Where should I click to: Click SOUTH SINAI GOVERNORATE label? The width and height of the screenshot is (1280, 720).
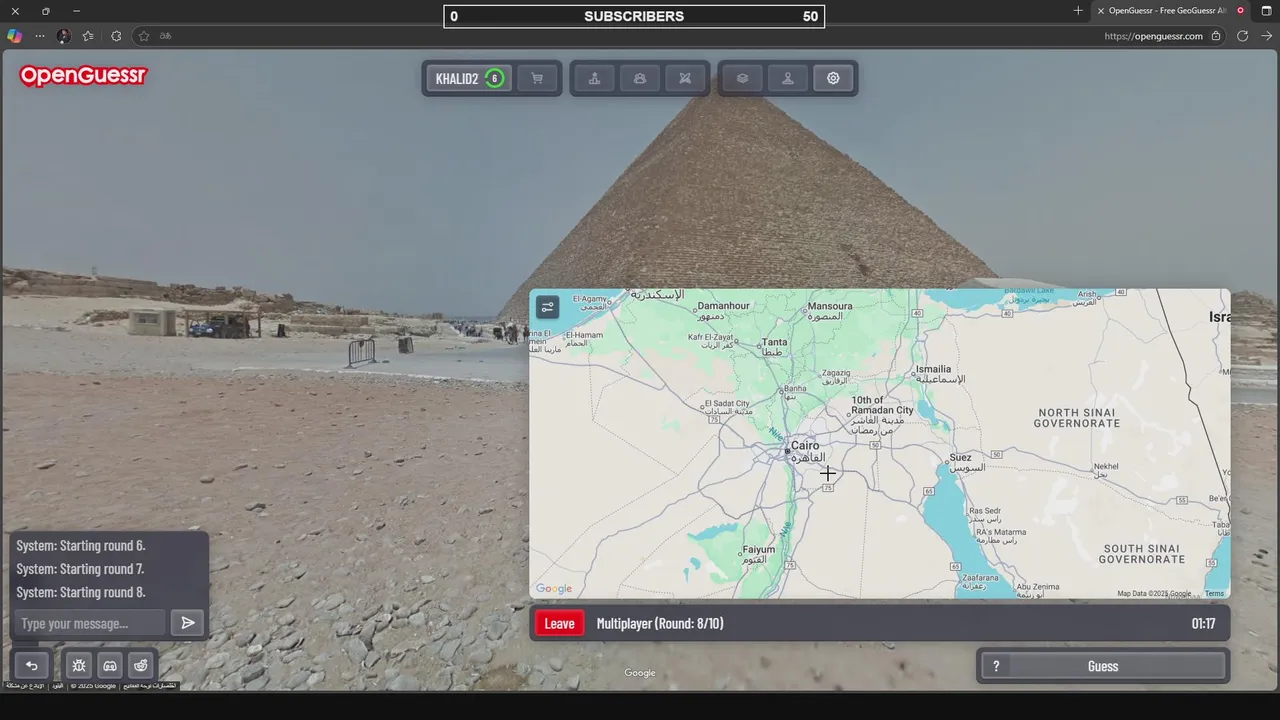pyautogui.click(x=1142, y=553)
